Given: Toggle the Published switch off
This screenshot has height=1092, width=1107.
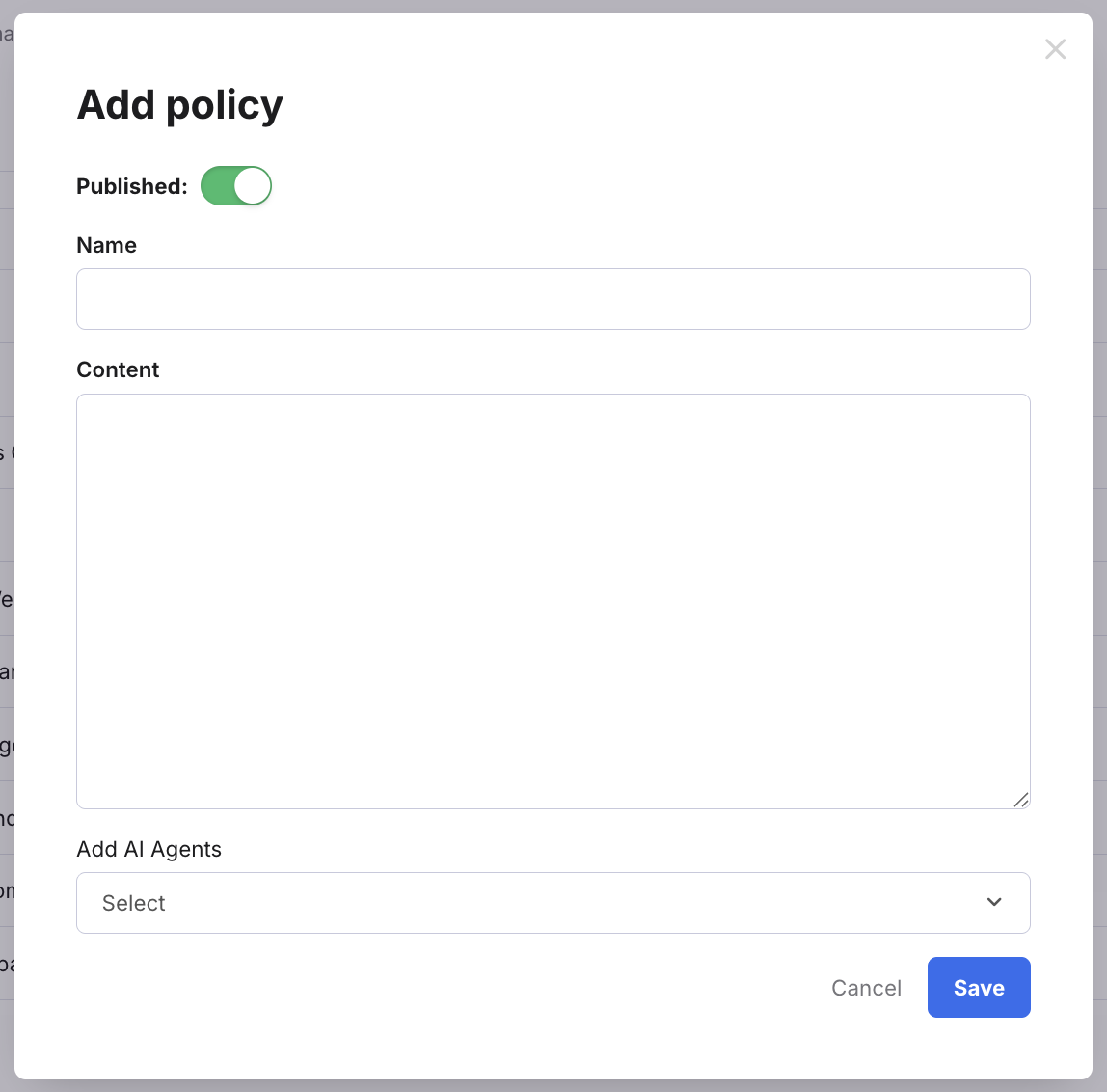Looking at the screenshot, I should coord(236,186).
